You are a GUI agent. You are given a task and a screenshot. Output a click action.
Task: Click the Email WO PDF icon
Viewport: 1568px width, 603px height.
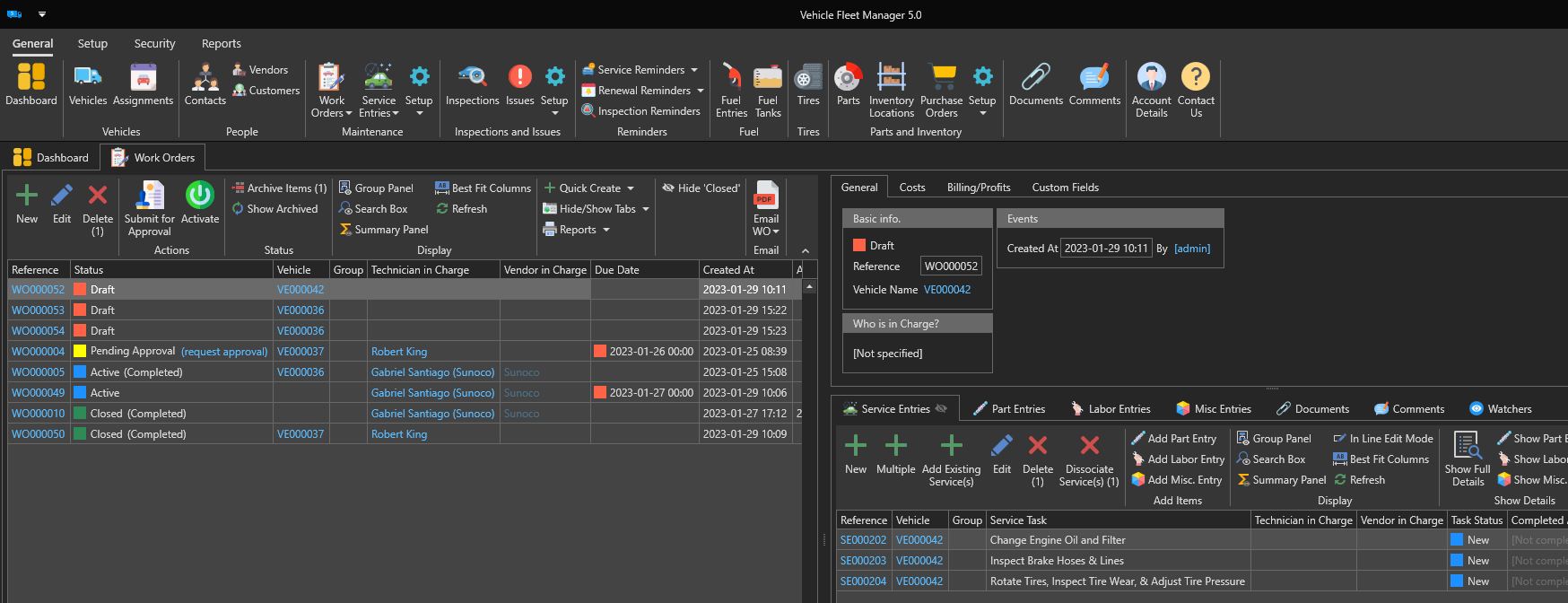(x=766, y=196)
